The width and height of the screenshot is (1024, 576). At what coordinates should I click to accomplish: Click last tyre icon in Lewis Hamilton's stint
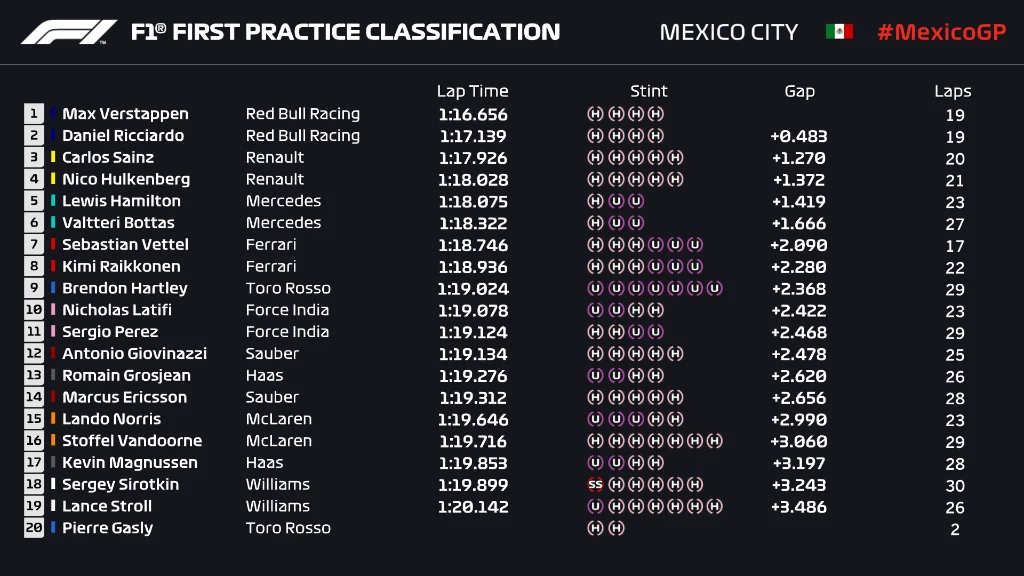tap(635, 201)
